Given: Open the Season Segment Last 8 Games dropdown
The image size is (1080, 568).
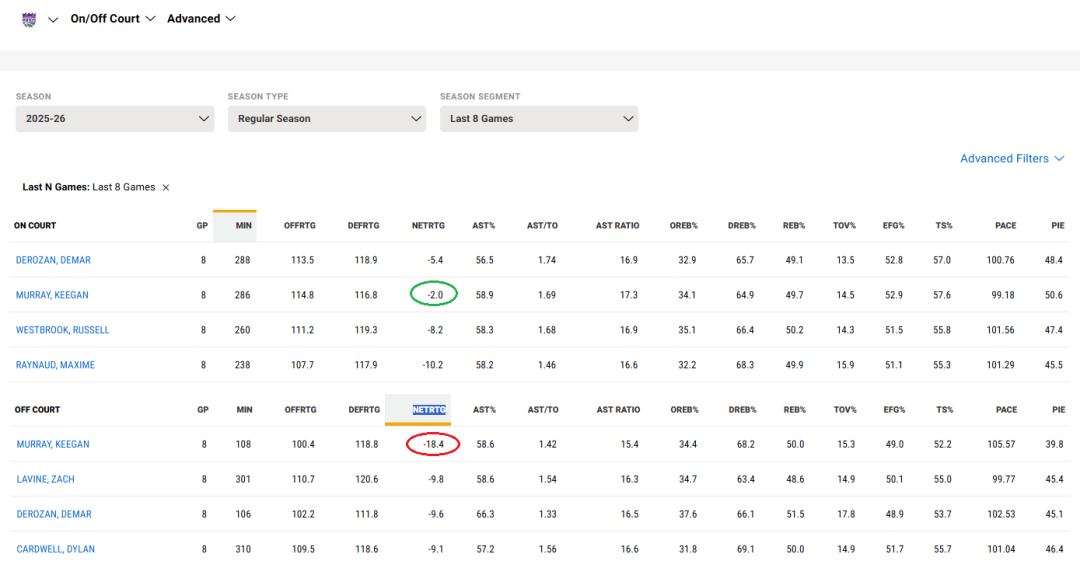Looking at the screenshot, I should tap(539, 119).
